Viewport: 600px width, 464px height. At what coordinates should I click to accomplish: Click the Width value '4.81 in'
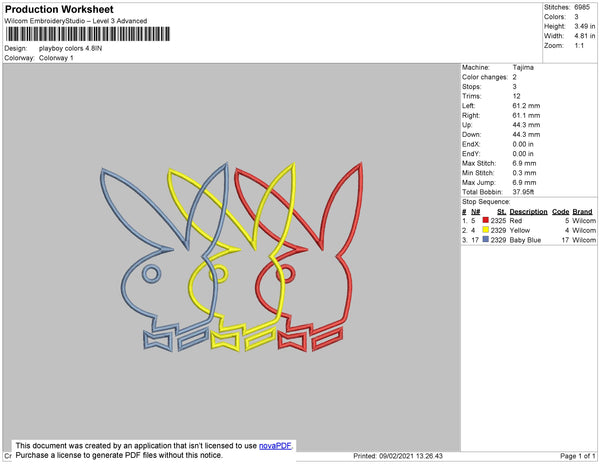[585, 36]
